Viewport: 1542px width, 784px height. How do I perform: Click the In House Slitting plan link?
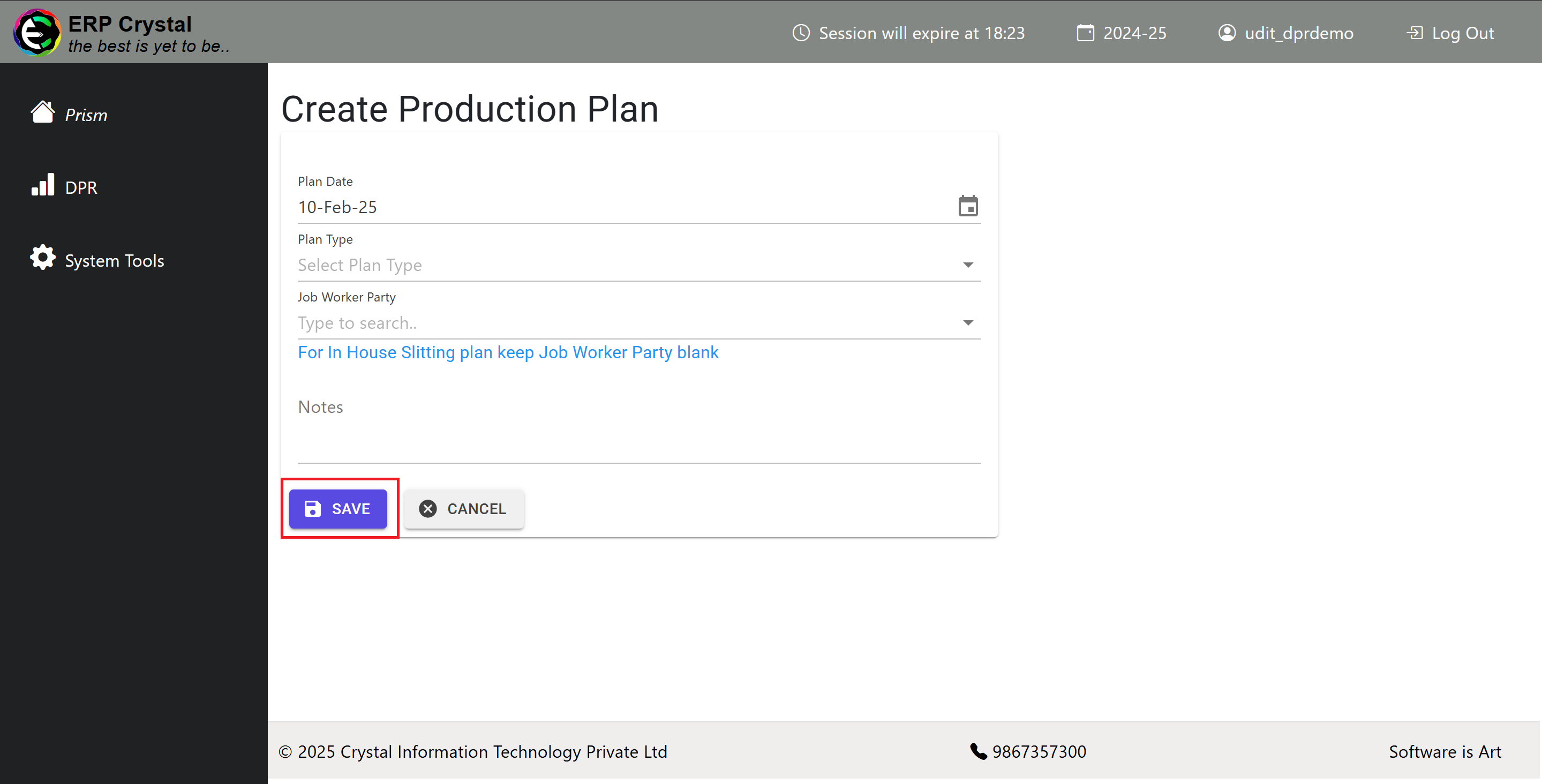(509, 352)
